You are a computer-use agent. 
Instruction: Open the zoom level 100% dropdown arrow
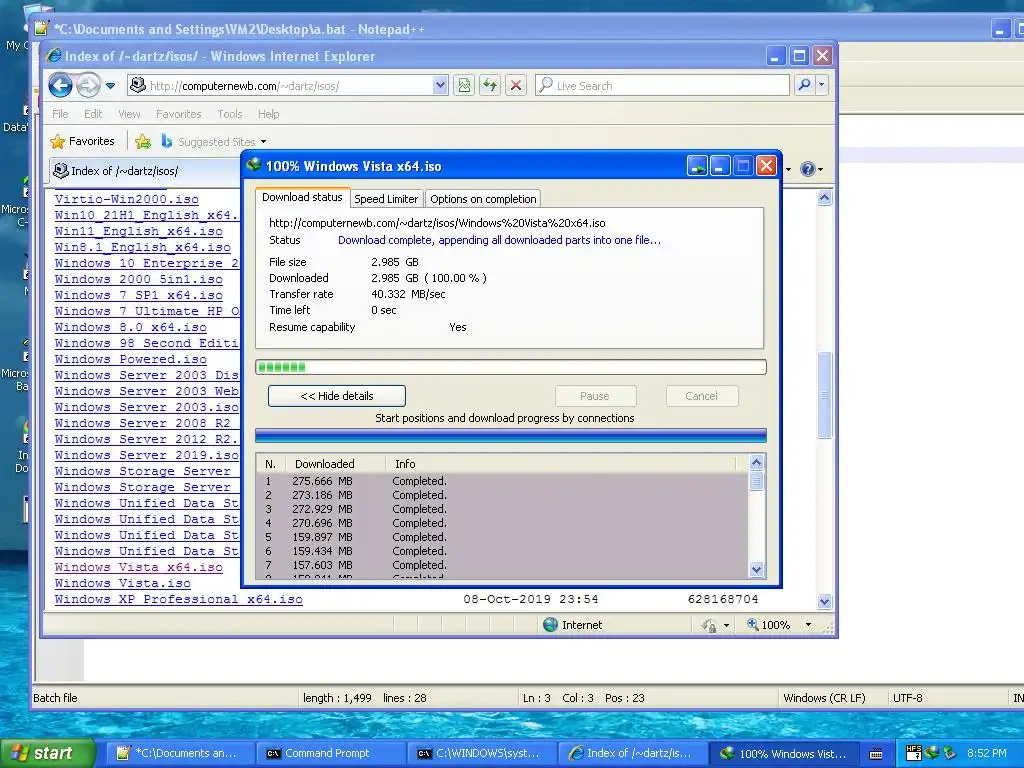(808, 625)
